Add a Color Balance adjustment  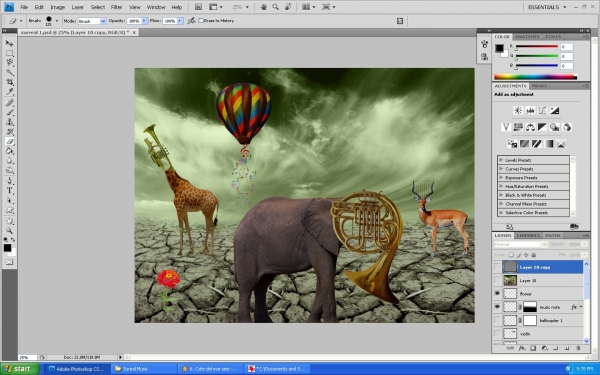530,127
